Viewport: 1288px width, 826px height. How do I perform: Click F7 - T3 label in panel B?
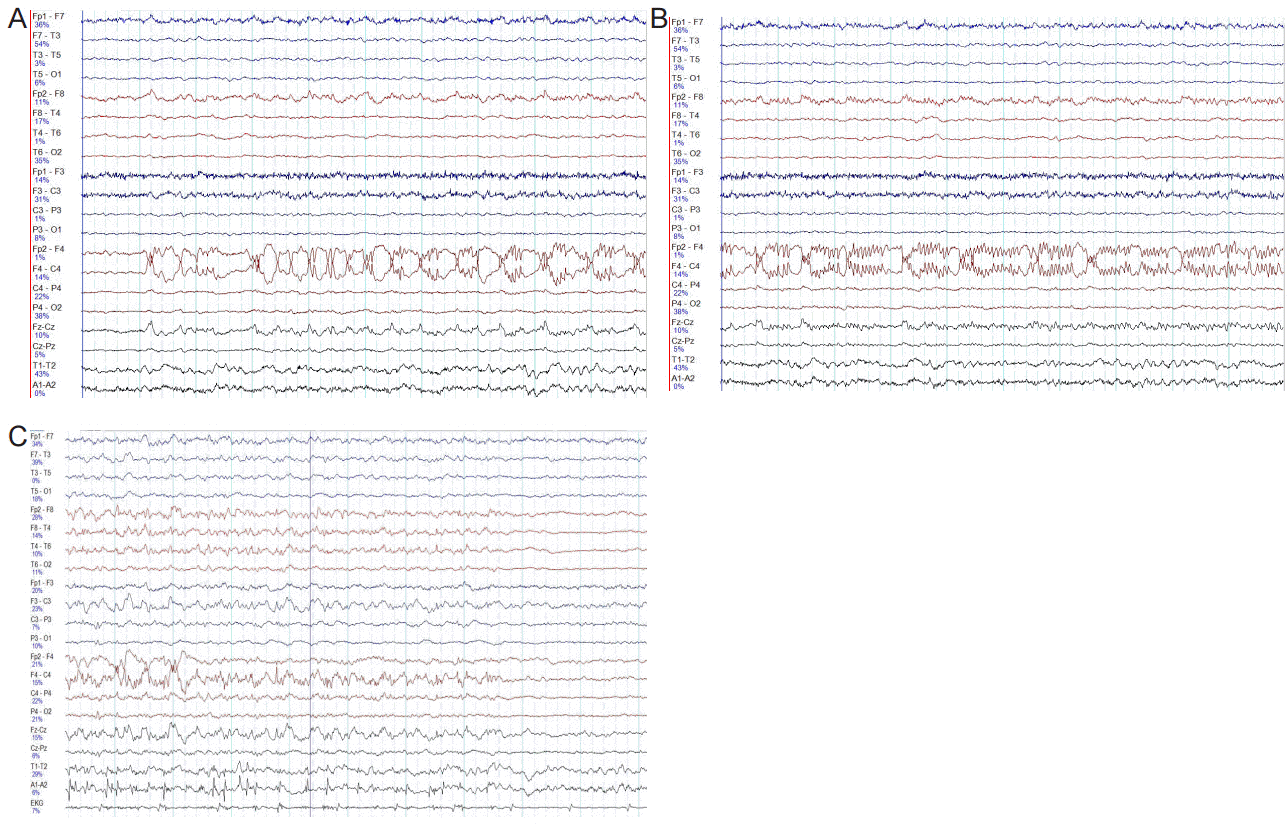pos(686,41)
